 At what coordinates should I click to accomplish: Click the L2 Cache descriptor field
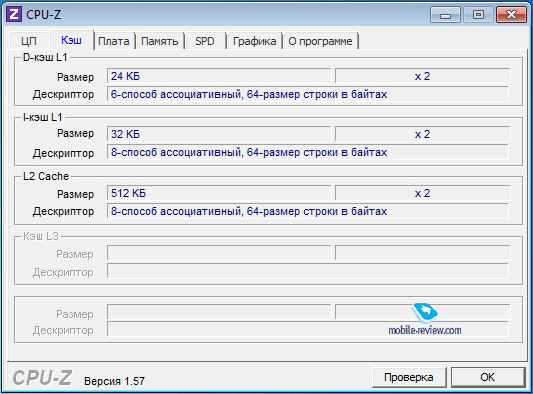308,211
